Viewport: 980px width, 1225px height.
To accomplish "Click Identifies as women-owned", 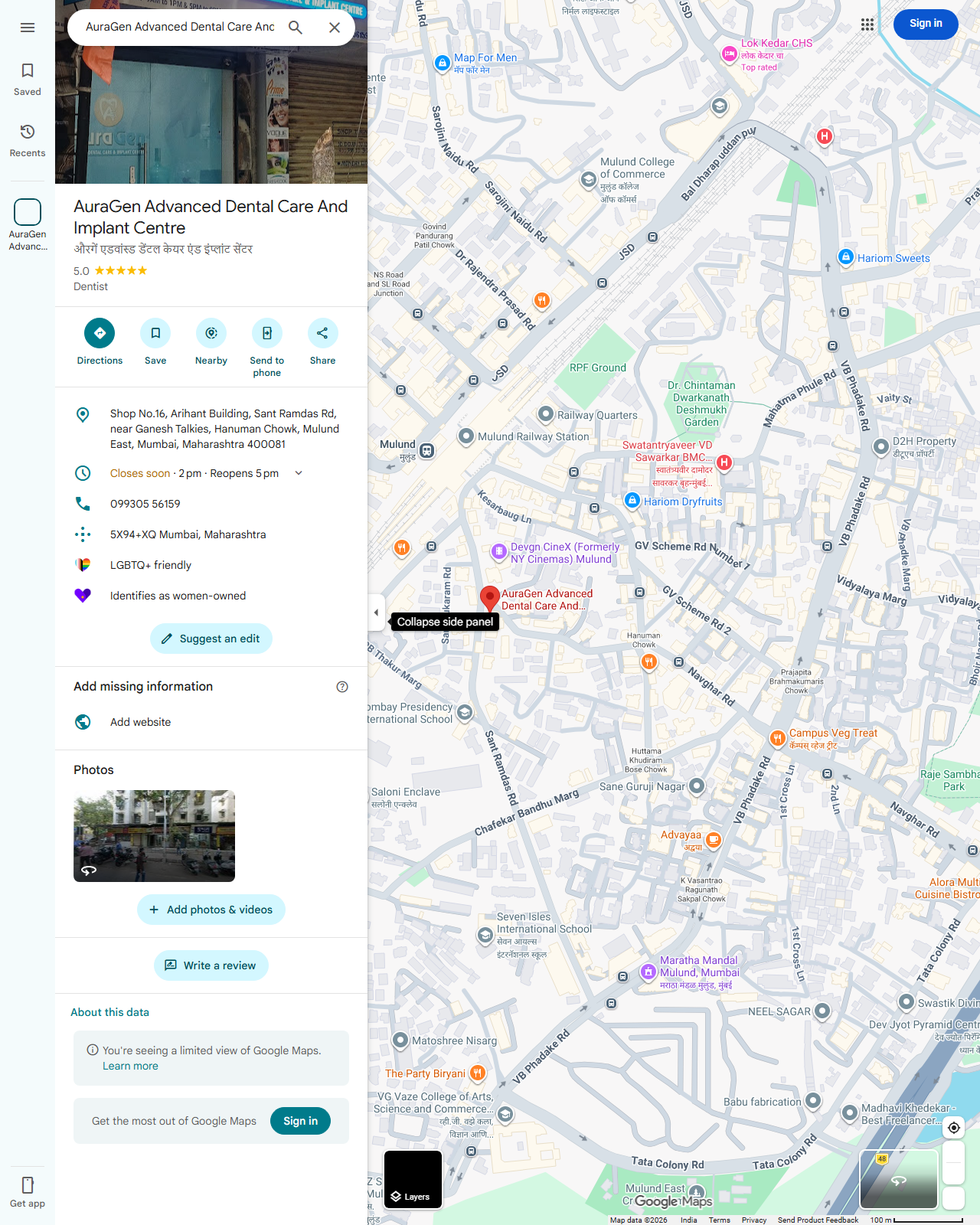I will click(x=211, y=596).
